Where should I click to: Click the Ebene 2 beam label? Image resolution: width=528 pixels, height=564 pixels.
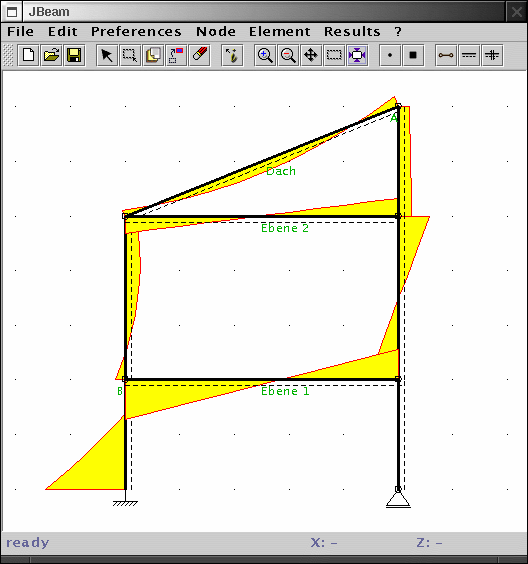click(x=285, y=228)
